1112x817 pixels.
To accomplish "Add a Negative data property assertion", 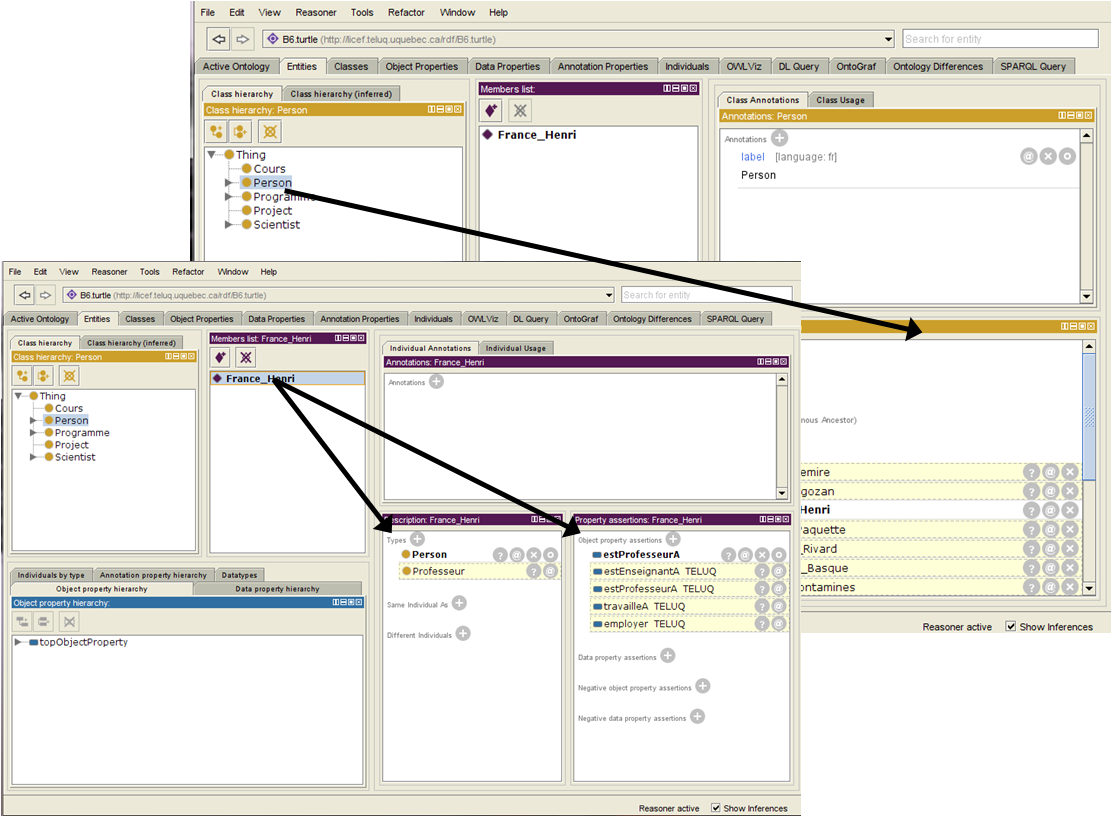I will (x=697, y=717).
